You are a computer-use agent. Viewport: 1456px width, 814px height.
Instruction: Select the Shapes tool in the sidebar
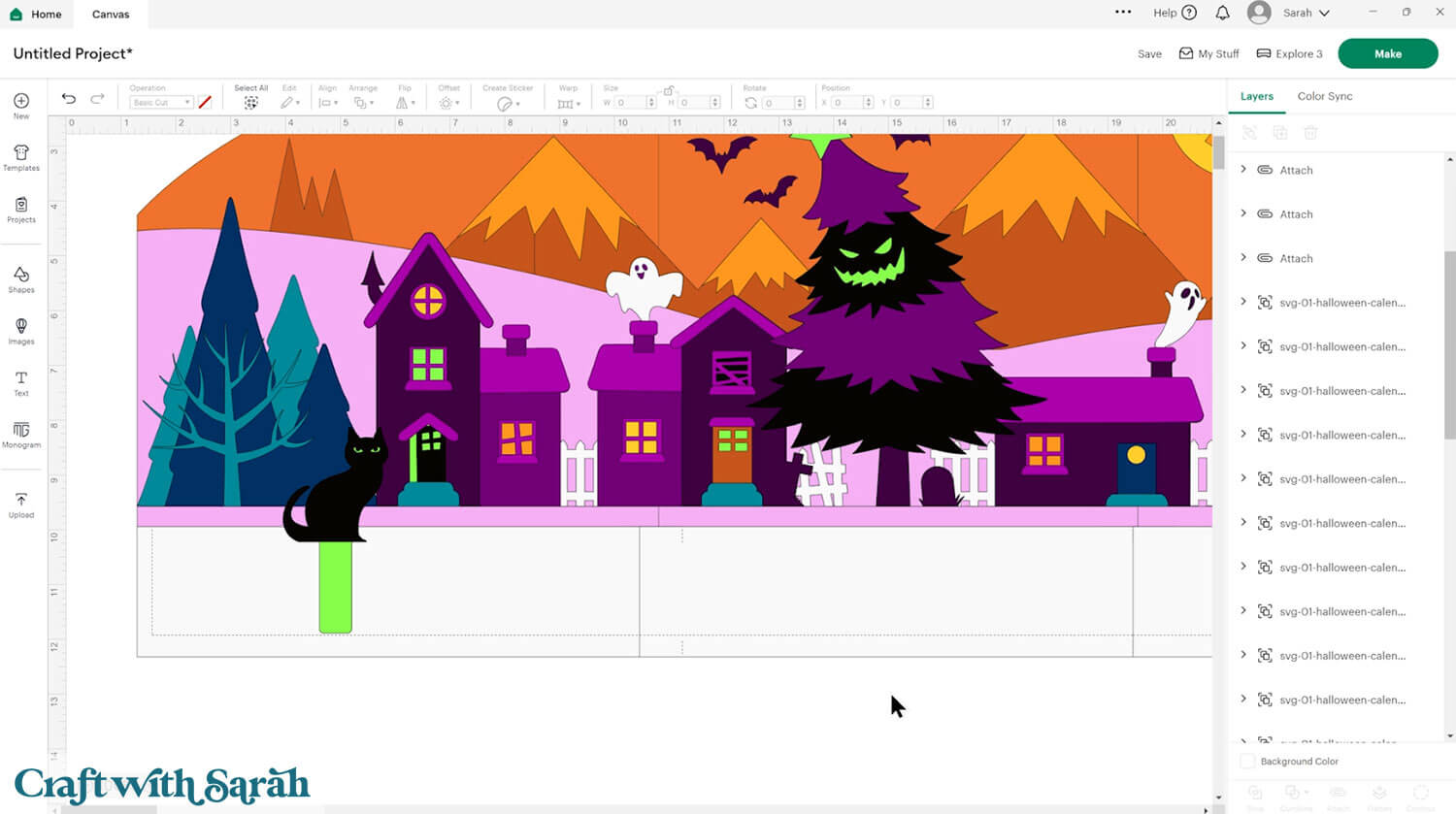click(20, 279)
